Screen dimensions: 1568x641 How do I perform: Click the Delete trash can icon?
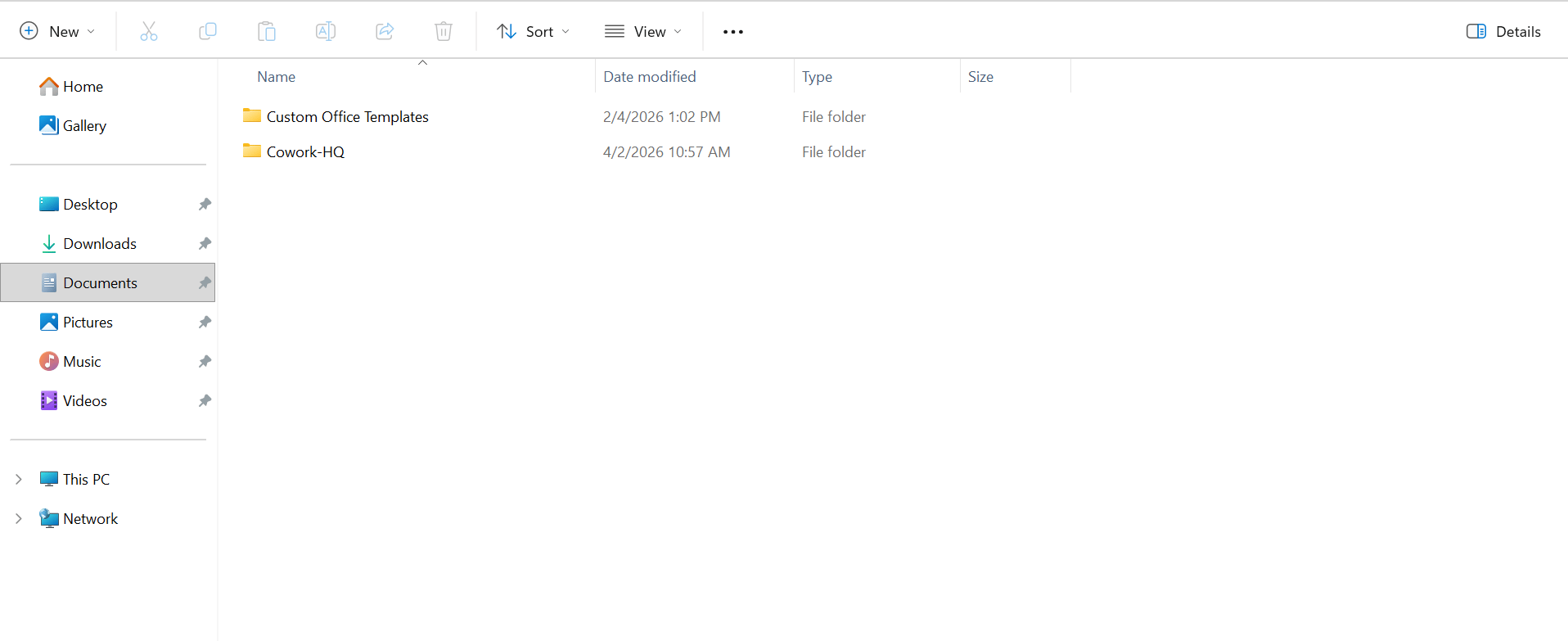(x=444, y=31)
